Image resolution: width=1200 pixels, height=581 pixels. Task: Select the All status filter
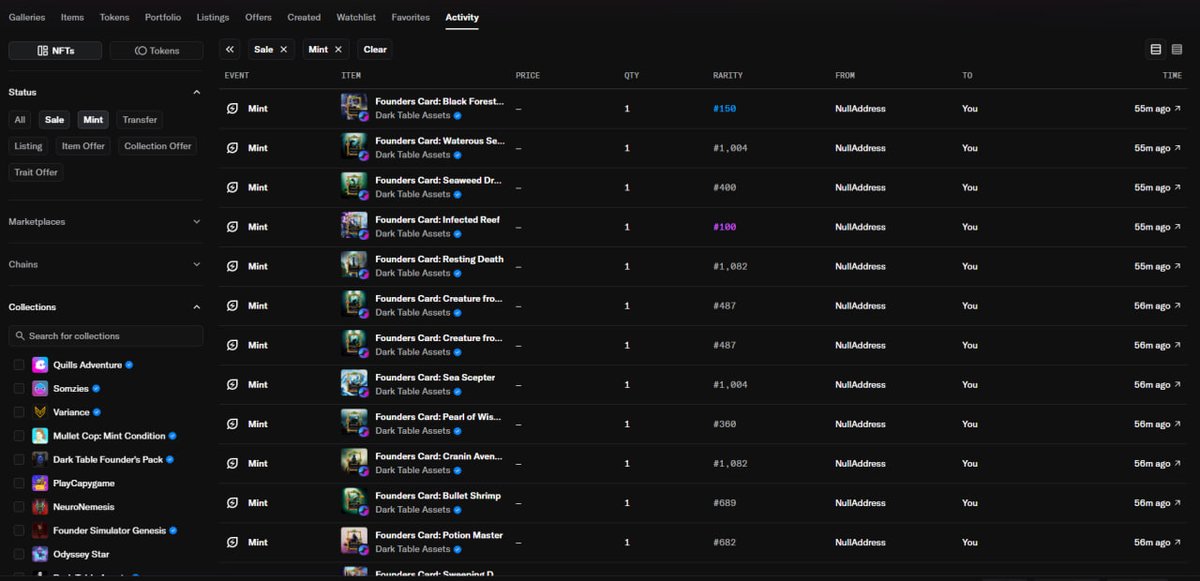coord(20,120)
